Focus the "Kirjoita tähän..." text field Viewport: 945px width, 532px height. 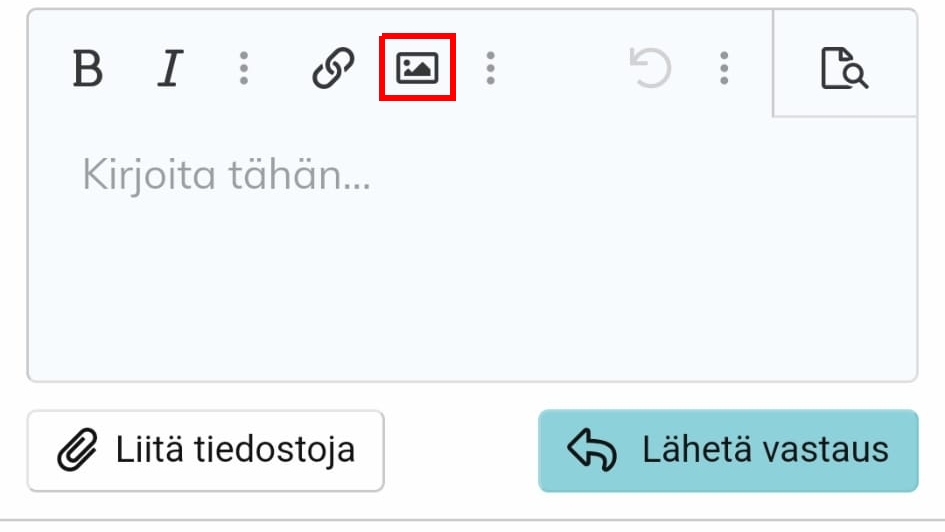pyautogui.click(x=226, y=176)
